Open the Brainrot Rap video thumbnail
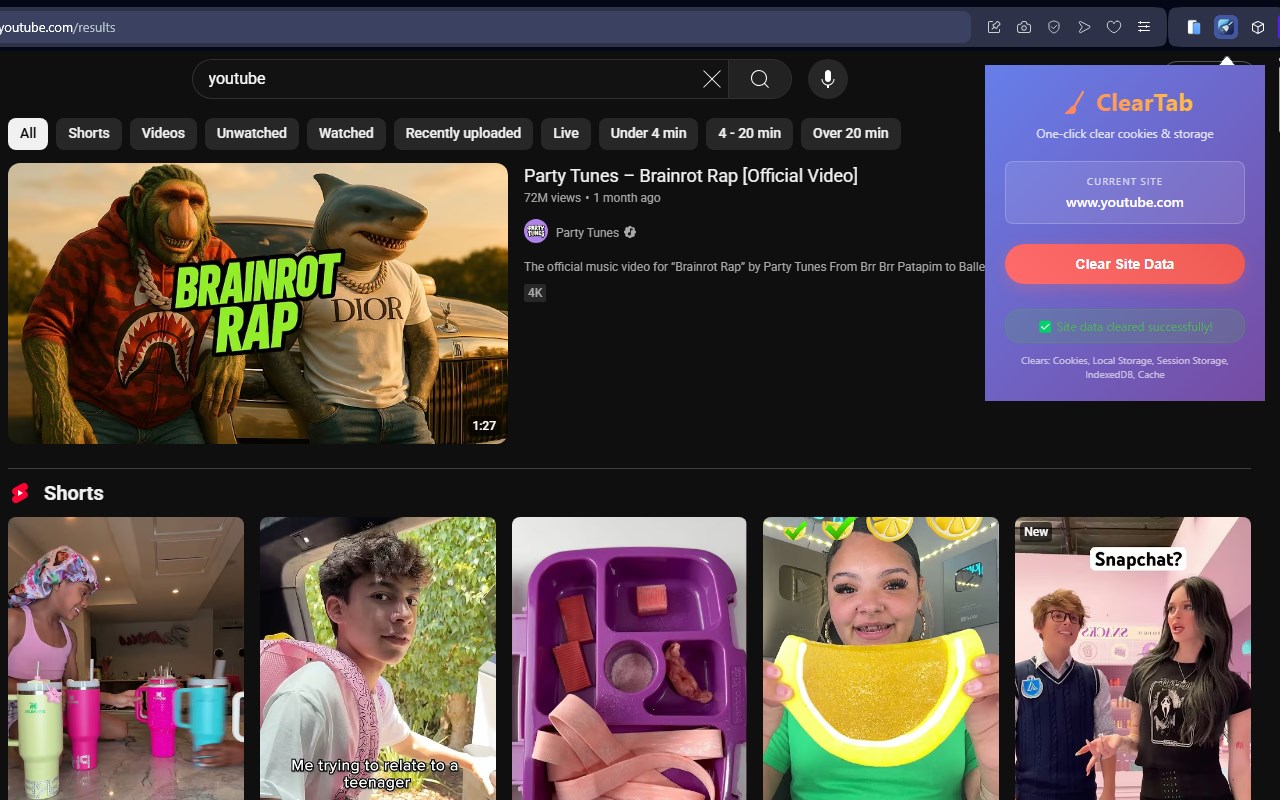The width and height of the screenshot is (1280, 800). [258, 303]
